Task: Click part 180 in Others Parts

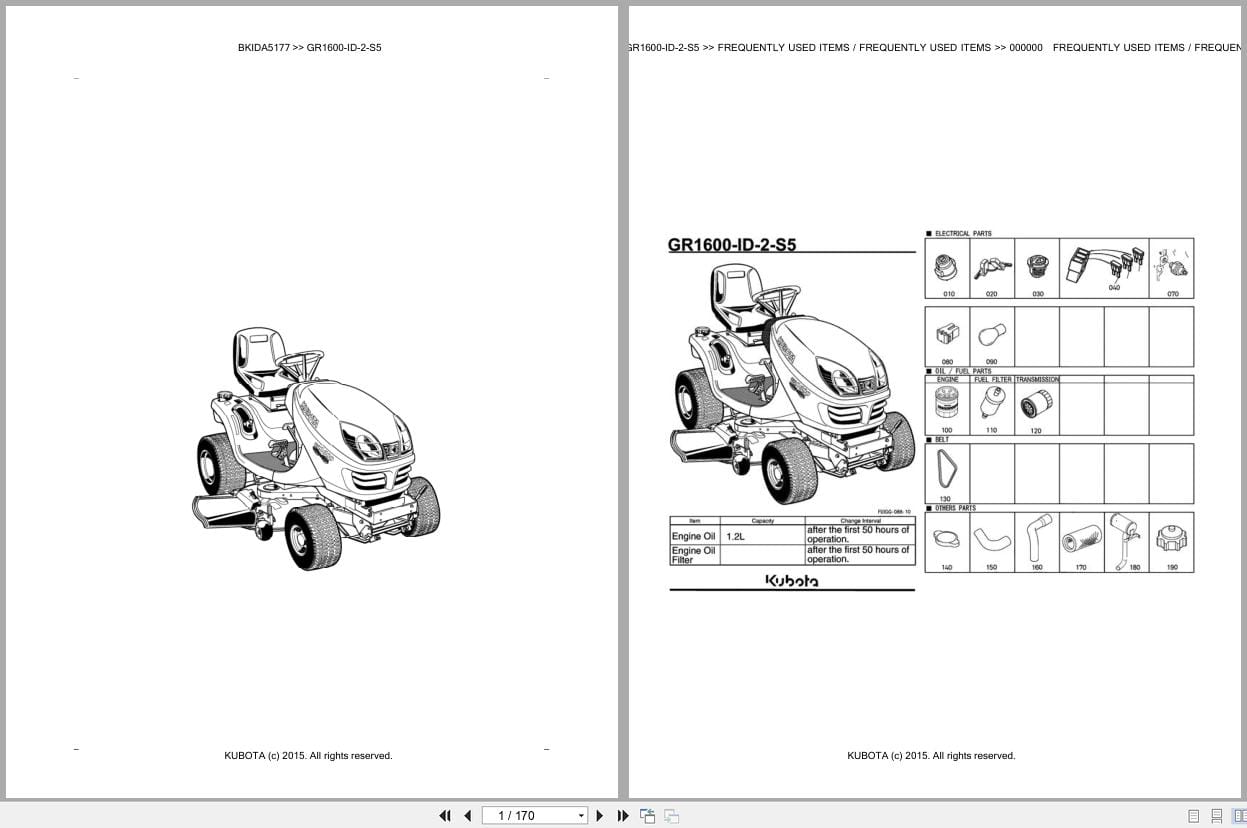Action: [x=1125, y=540]
